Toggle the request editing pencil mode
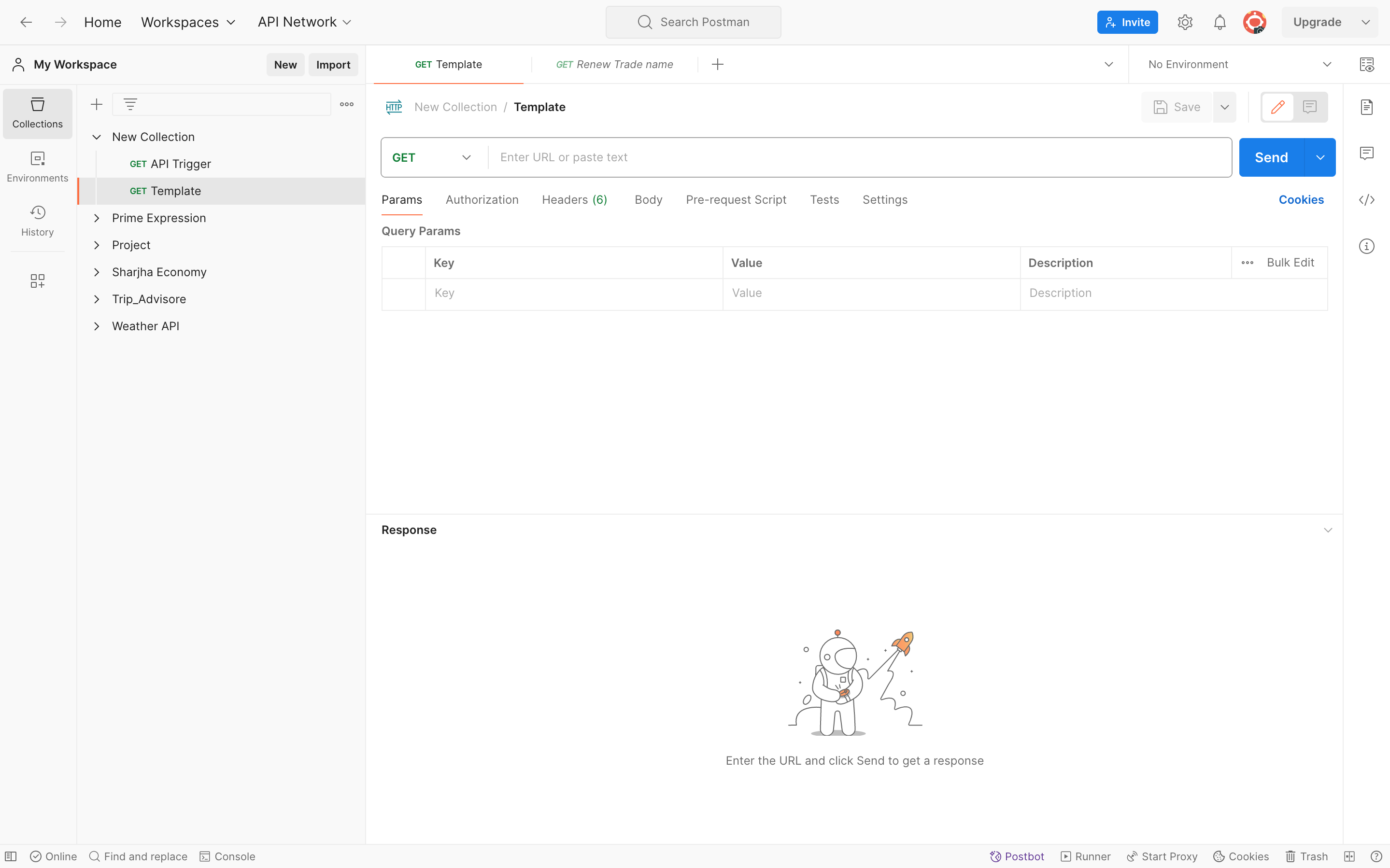The height and width of the screenshot is (868, 1390). point(1278,107)
